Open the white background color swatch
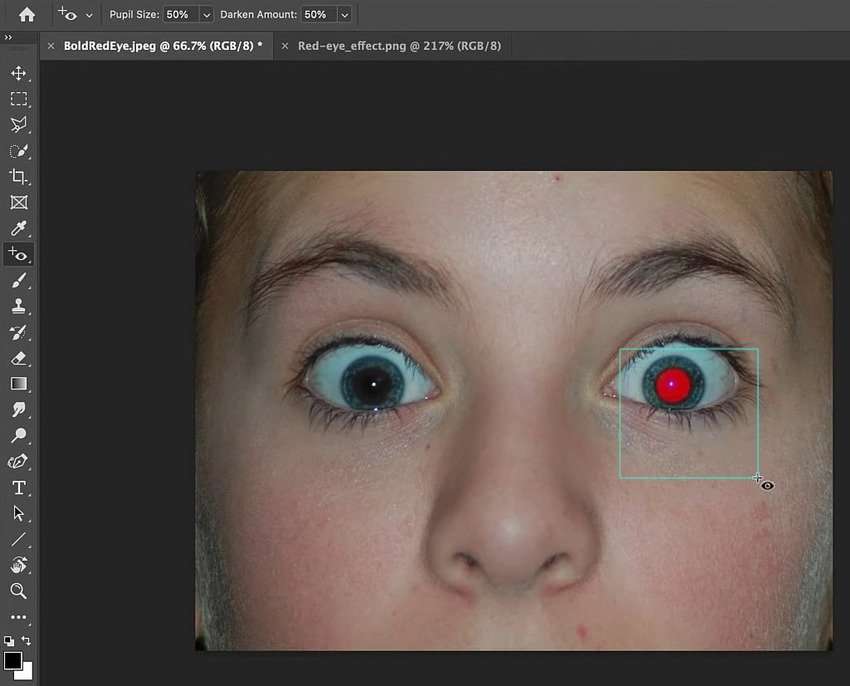 (x=27, y=674)
